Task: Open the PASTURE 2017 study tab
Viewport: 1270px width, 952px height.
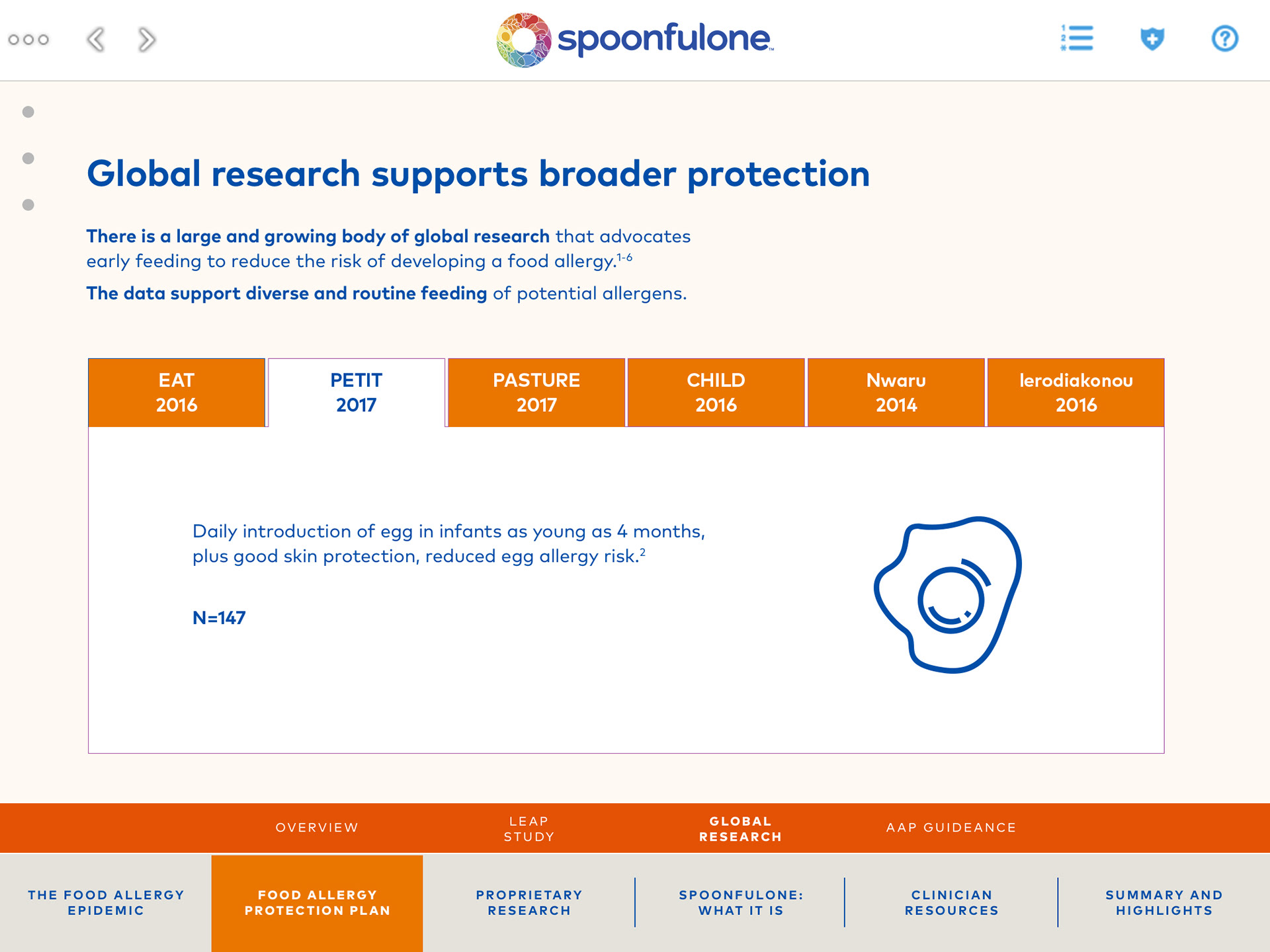Action: tap(536, 393)
